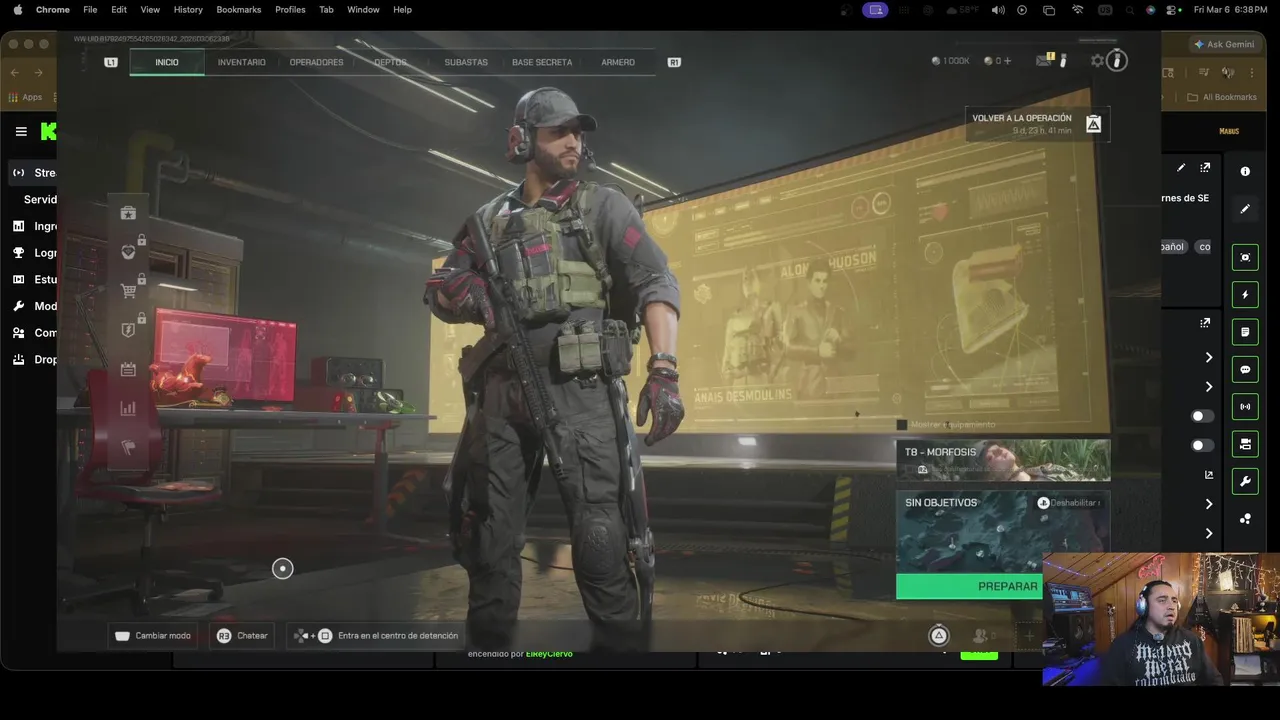The image size is (1280, 720).
Task: Click VOLVER A LA OPERACIÓN button
Action: tap(1037, 123)
